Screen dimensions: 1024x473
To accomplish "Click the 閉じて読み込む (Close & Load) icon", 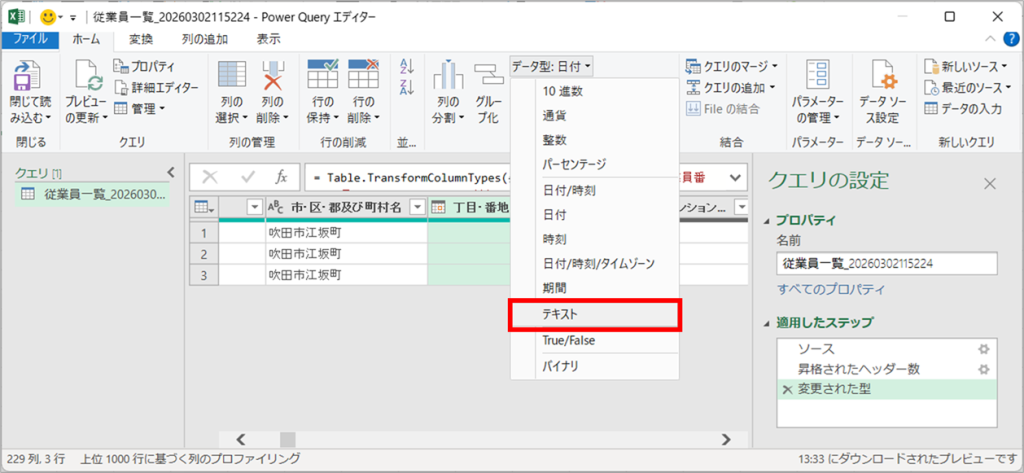I will tap(26, 78).
